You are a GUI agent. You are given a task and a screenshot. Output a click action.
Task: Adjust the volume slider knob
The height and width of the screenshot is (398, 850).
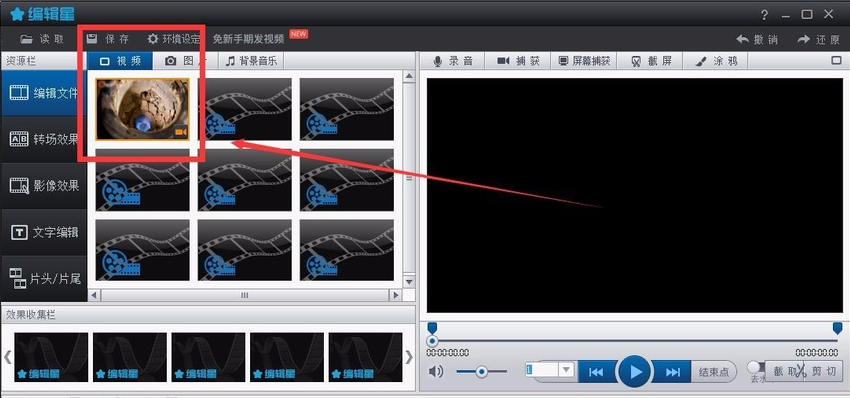coord(481,371)
